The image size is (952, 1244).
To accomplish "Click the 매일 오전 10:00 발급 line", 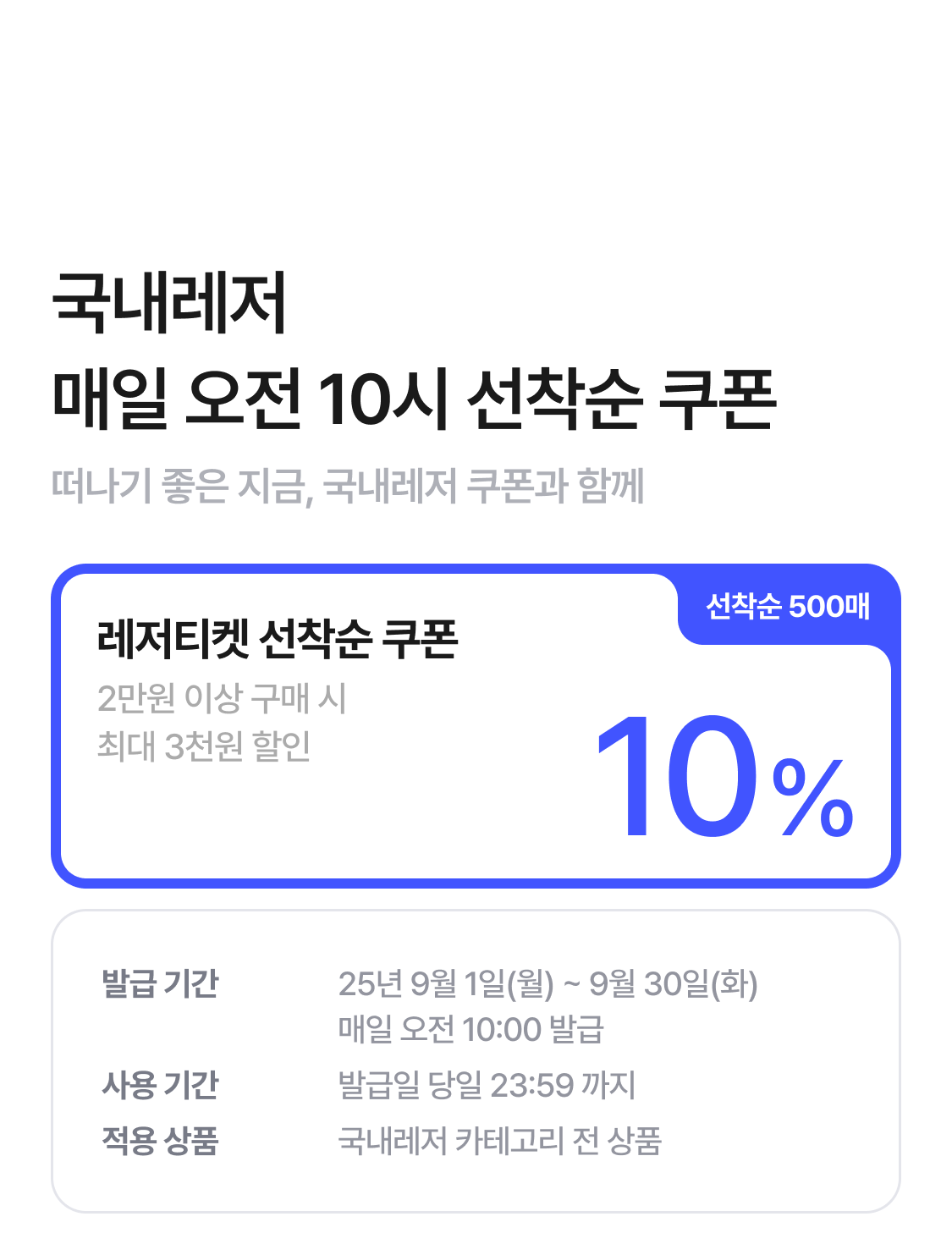I will coord(471,1030).
